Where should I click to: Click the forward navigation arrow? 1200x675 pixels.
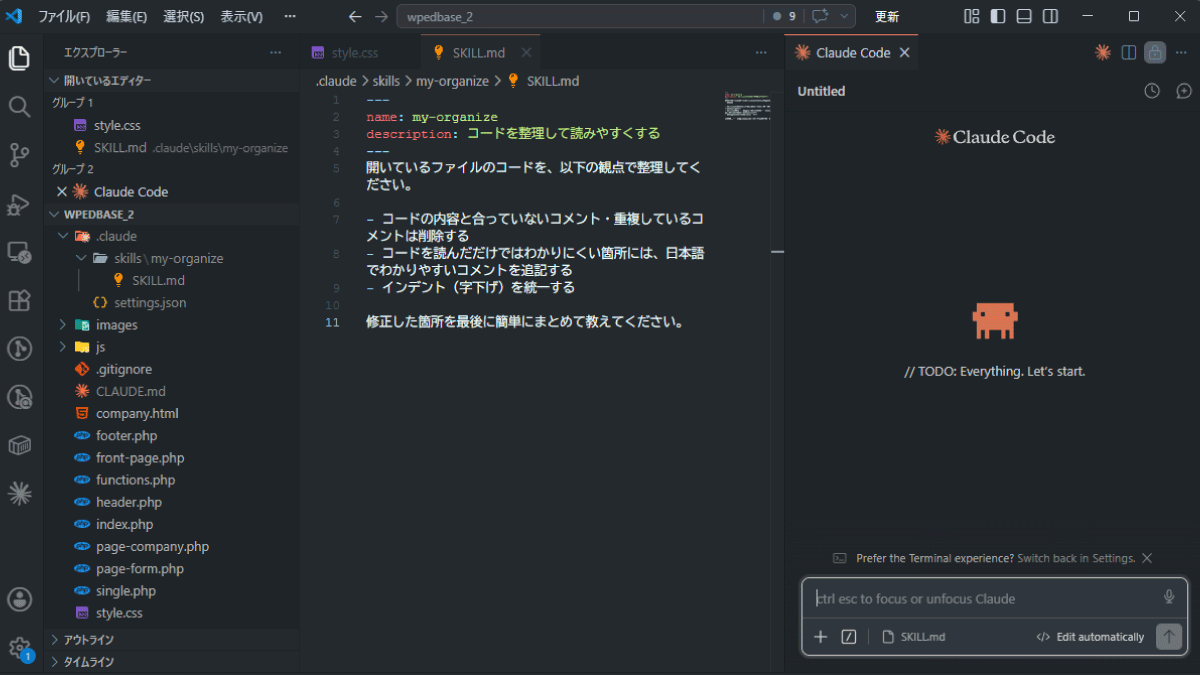381,17
